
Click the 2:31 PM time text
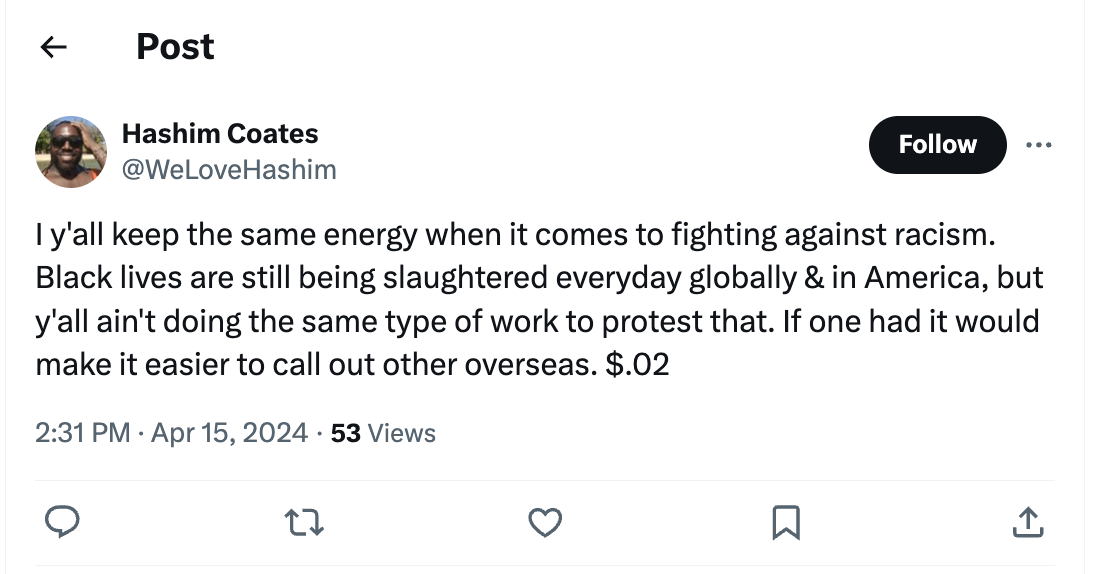click(x=82, y=433)
